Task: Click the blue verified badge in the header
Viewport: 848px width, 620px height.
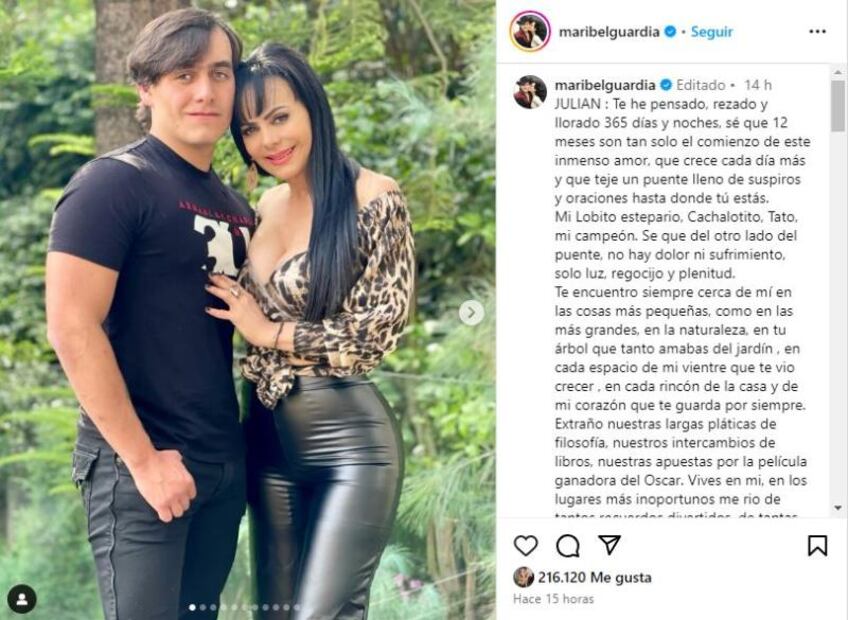Action: tap(670, 32)
